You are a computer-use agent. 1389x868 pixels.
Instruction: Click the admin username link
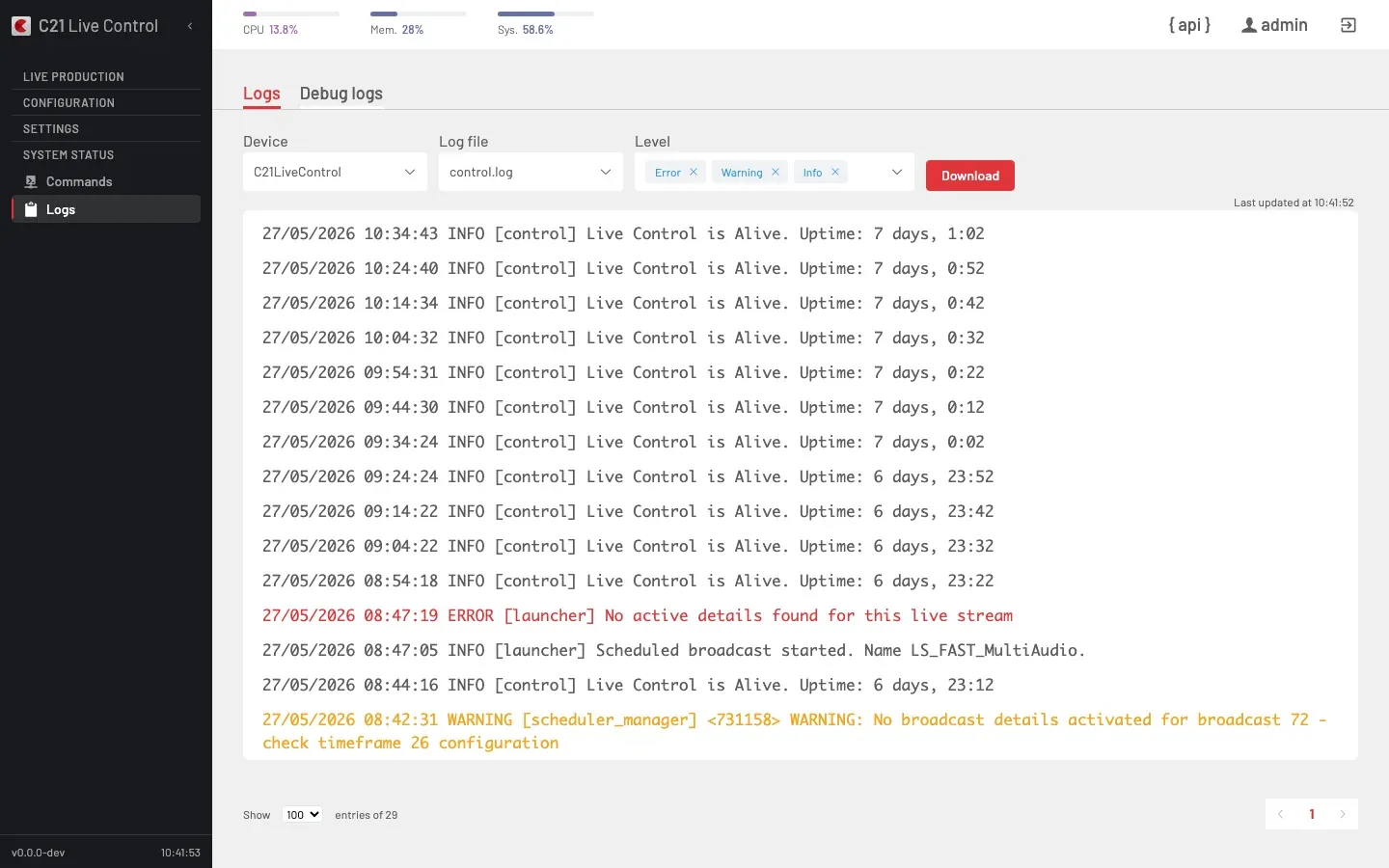pyautogui.click(x=1284, y=25)
